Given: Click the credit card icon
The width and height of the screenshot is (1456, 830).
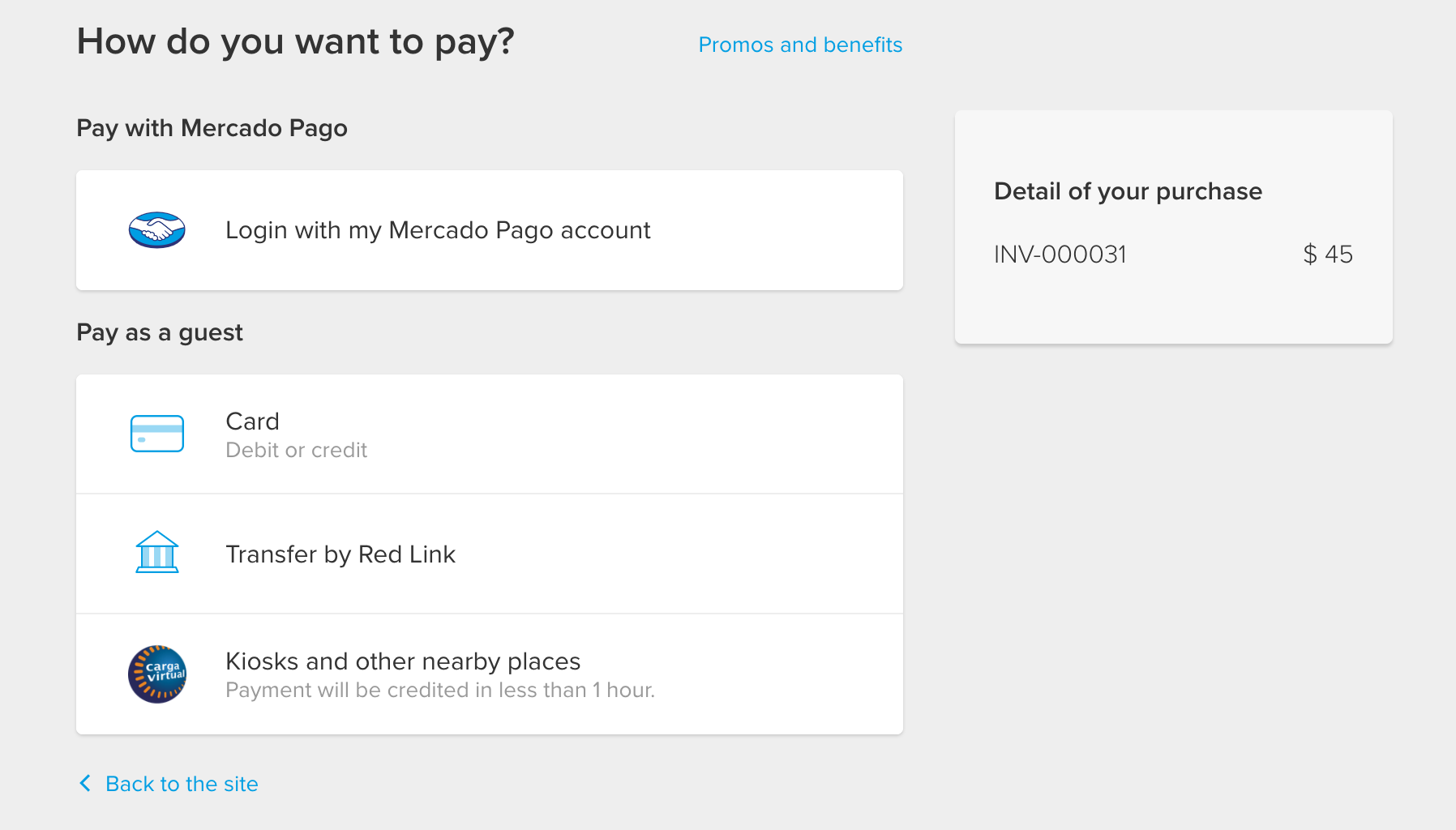Looking at the screenshot, I should [157, 434].
